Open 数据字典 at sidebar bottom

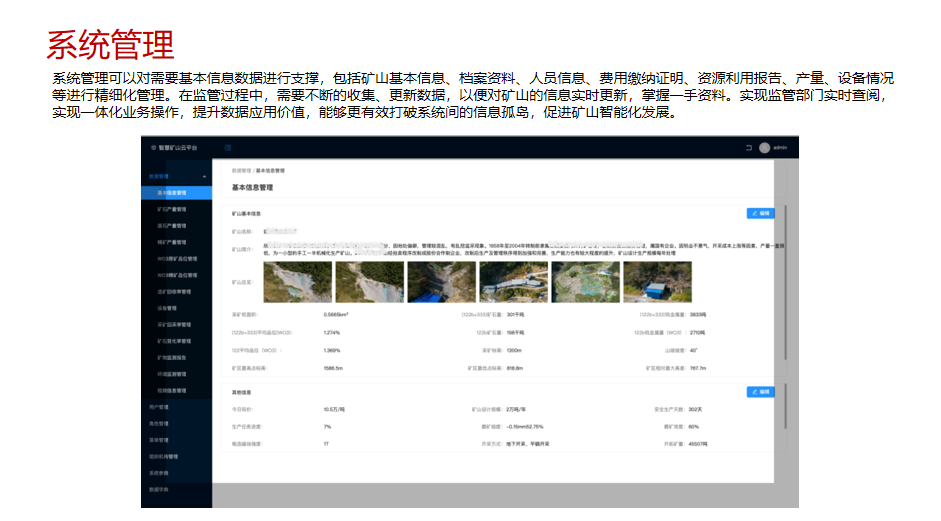160,489
